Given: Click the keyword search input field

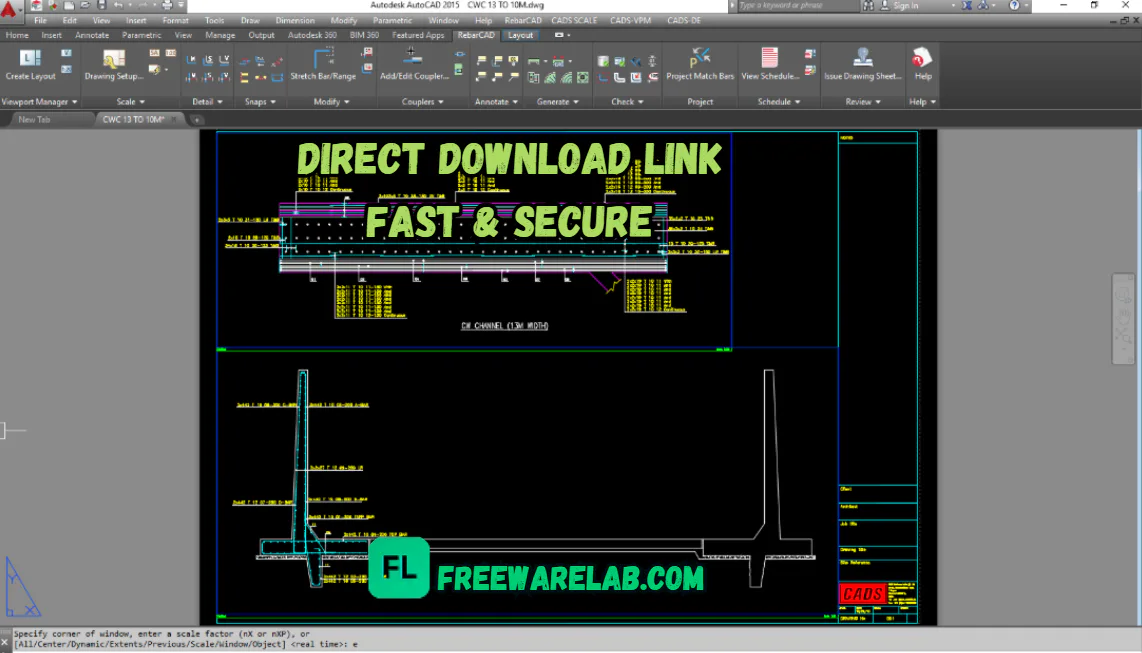Looking at the screenshot, I should click(798, 5).
